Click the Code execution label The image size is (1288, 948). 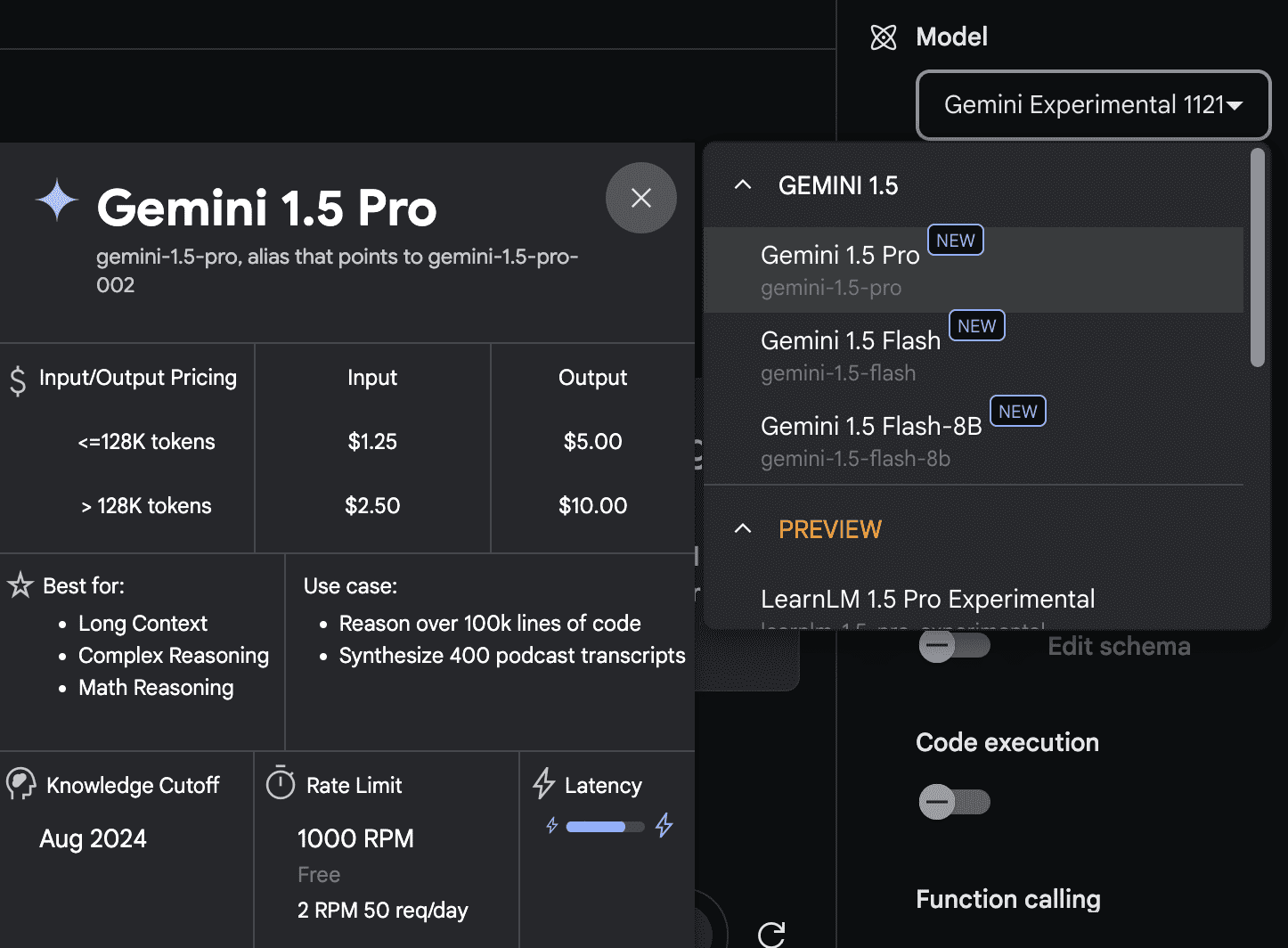click(1007, 742)
